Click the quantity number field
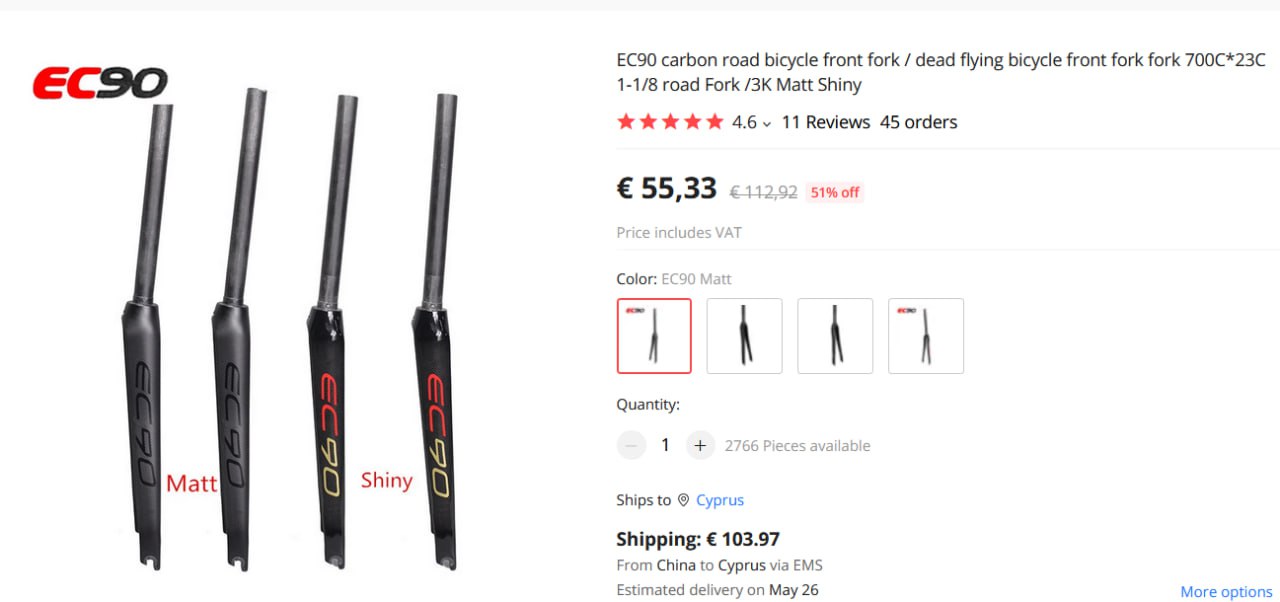 click(665, 445)
